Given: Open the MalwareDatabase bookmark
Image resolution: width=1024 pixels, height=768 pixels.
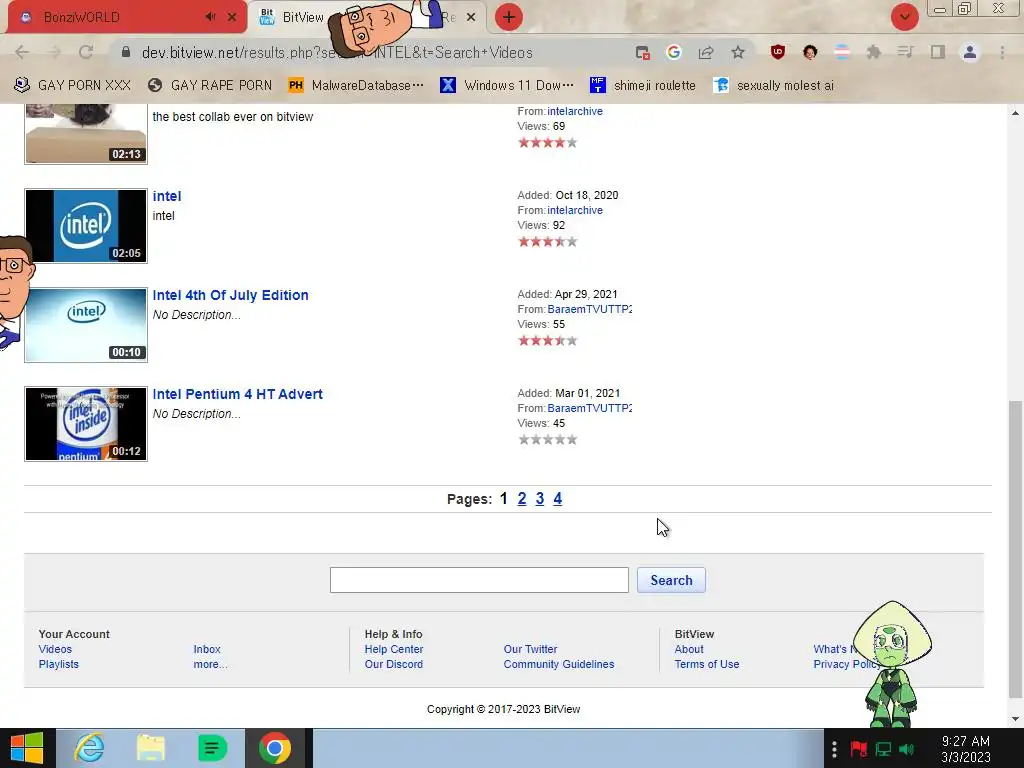Looking at the screenshot, I should point(356,85).
